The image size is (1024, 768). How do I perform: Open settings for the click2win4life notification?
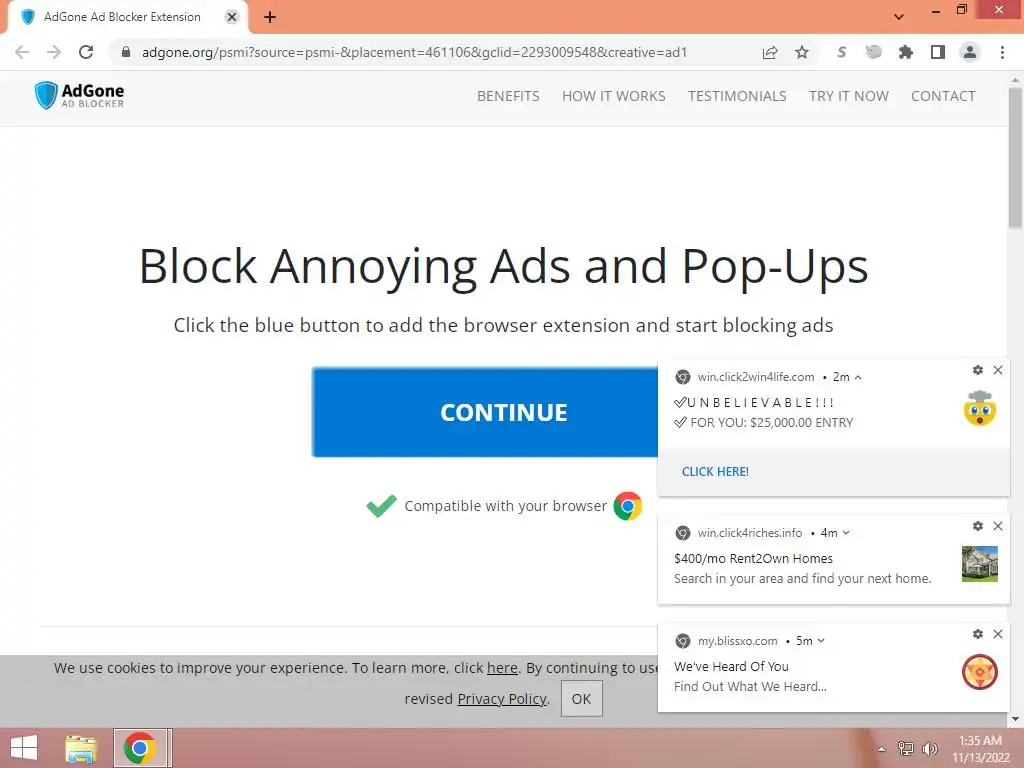coord(978,370)
